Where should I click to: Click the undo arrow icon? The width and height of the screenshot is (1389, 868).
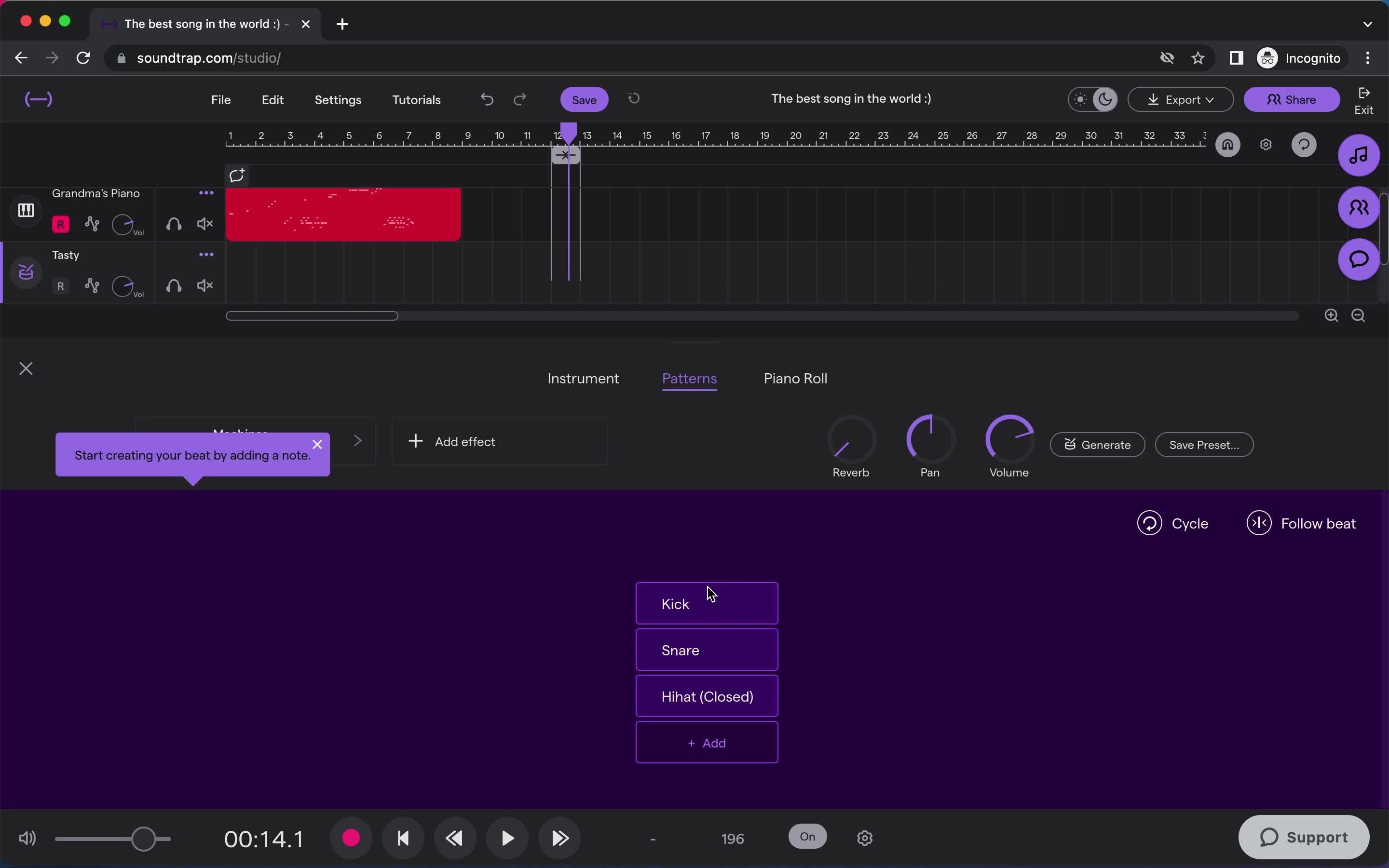tap(487, 99)
